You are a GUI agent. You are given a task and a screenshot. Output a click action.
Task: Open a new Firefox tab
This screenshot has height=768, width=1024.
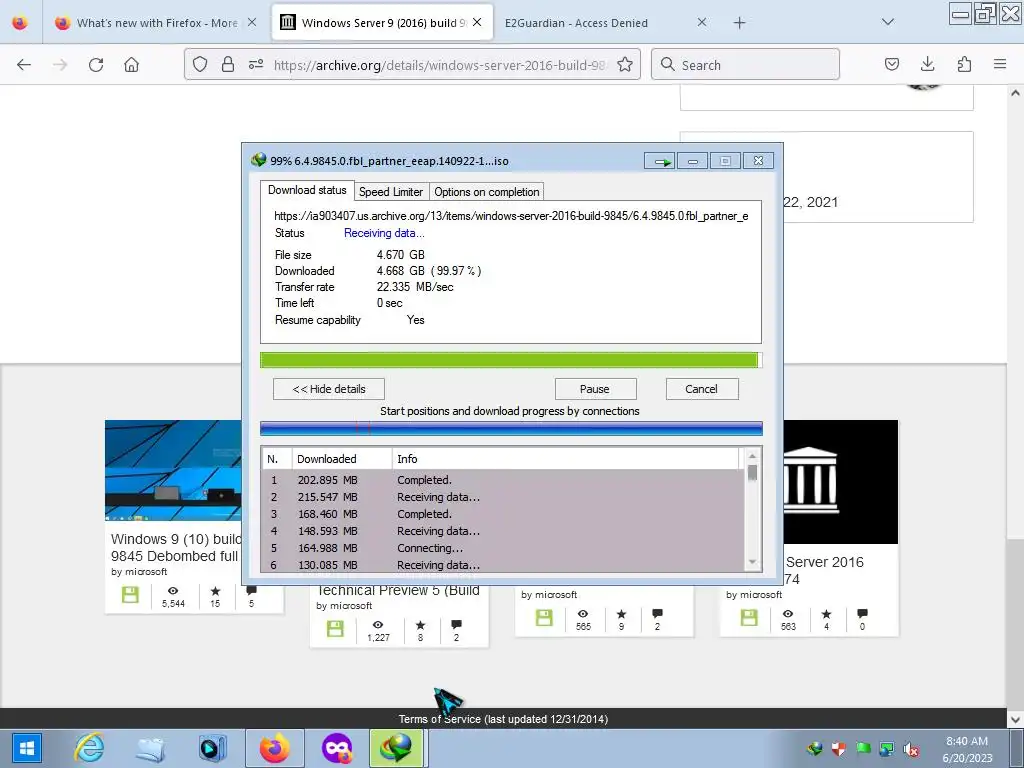point(739,23)
